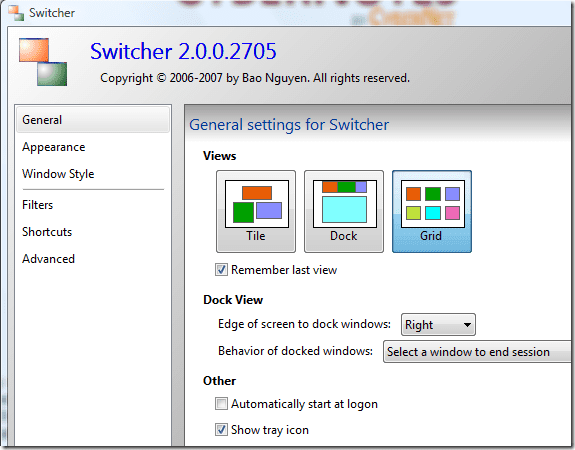Image resolution: width=575 pixels, height=450 pixels.
Task: Toggle Remember last view checkbox
Action: pos(221,270)
